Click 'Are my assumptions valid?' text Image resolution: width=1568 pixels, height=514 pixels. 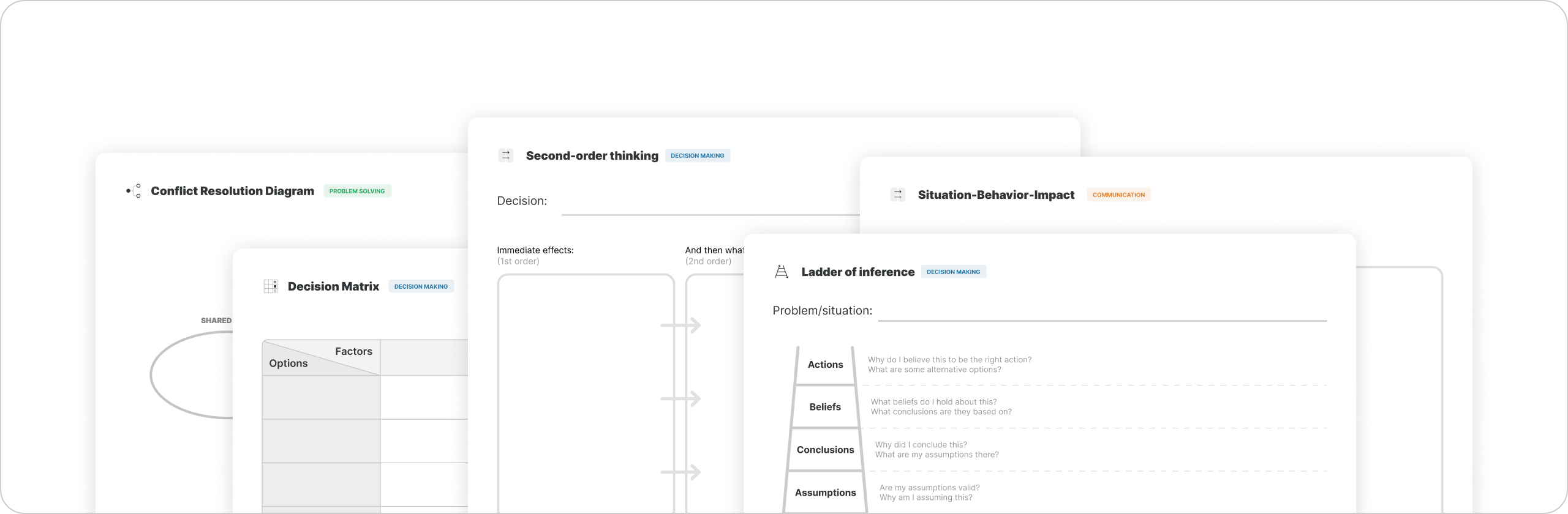pos(929,488)
